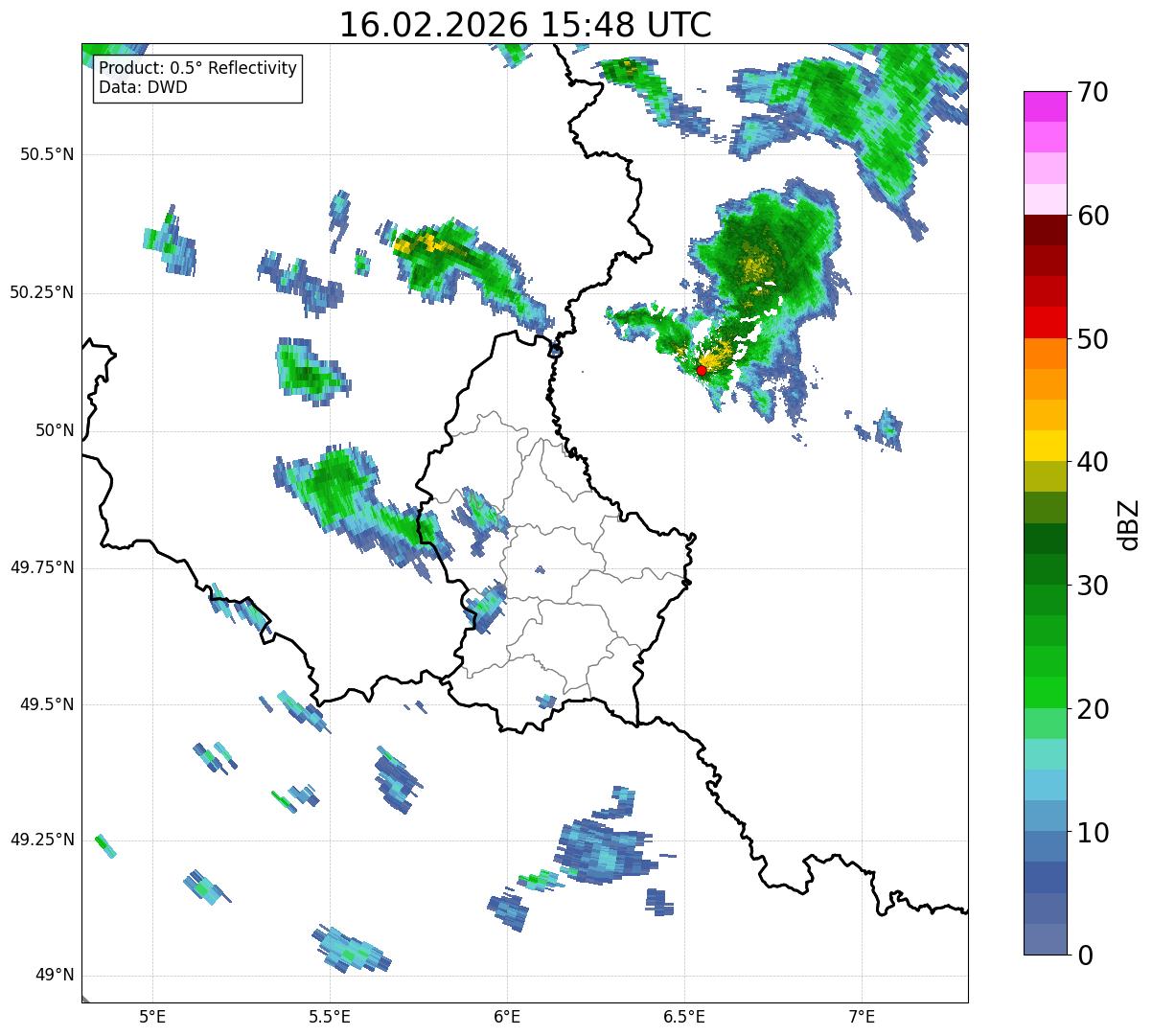Click the colorbar tick label 10
1152x1036 pixels.
click(x=1092, y=832)
